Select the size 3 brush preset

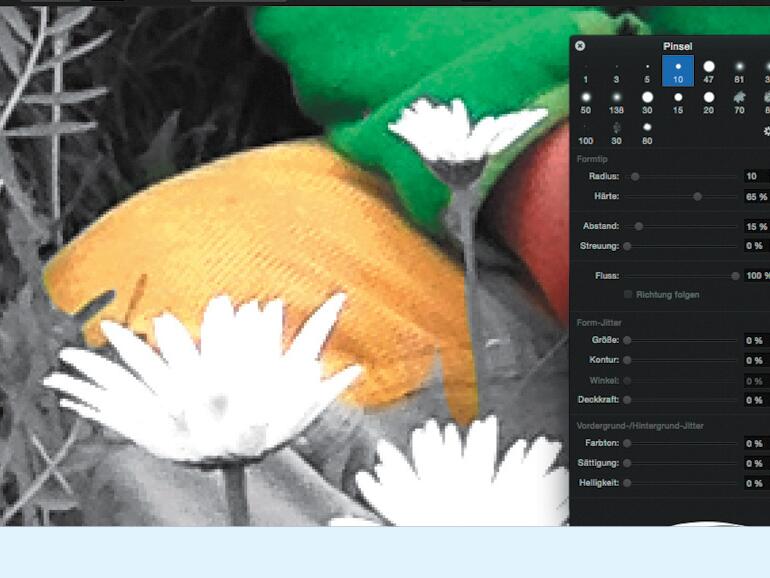pos(616,72)
